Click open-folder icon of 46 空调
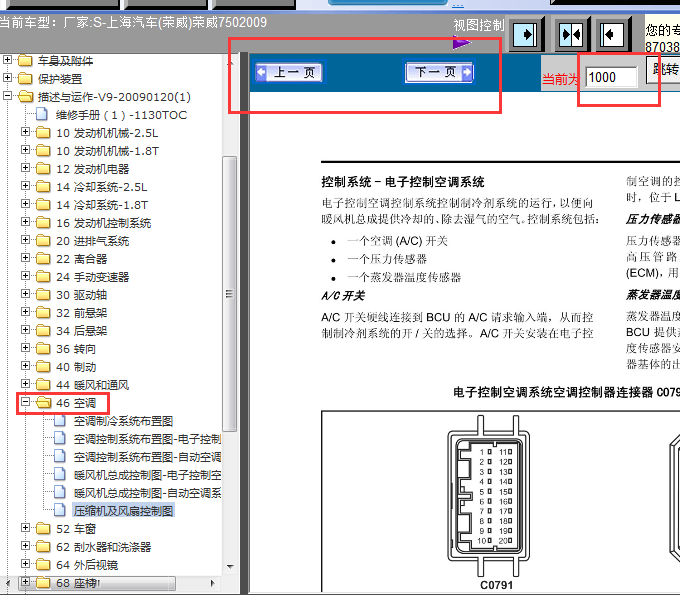 tap(43, 402)
